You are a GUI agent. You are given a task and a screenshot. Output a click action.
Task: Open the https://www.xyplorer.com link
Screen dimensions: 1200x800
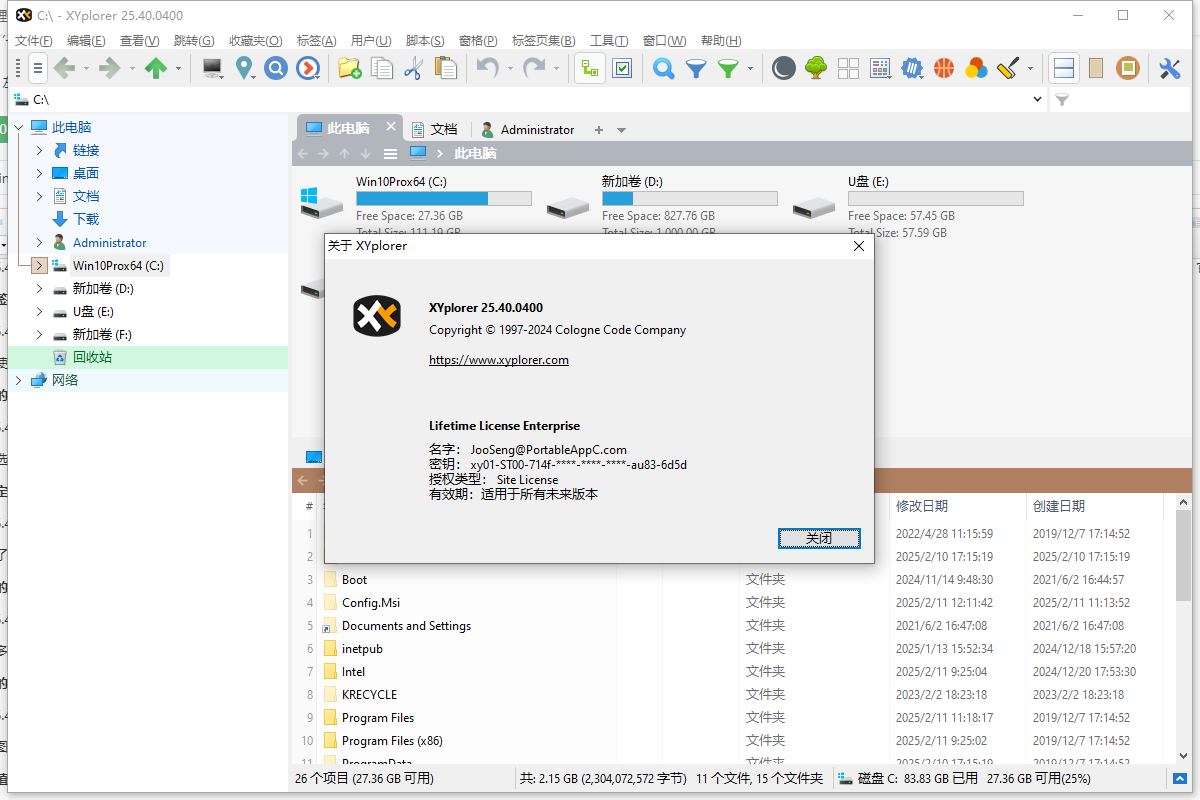tap(499, 360)
